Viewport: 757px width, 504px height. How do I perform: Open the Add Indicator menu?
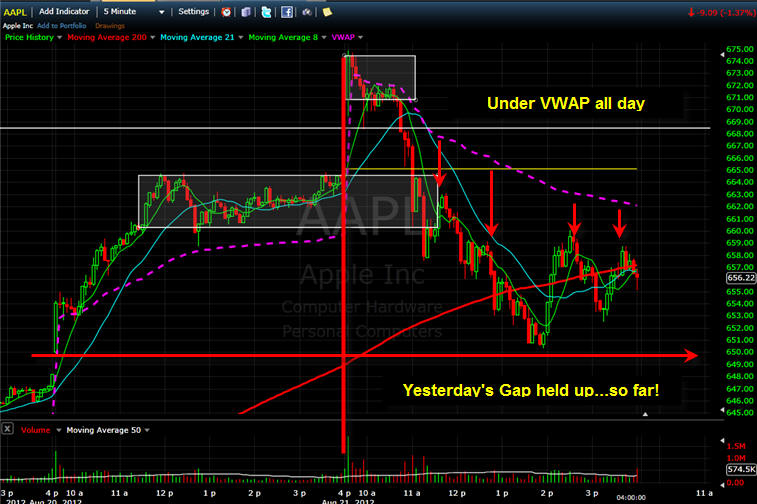(64, 12)
